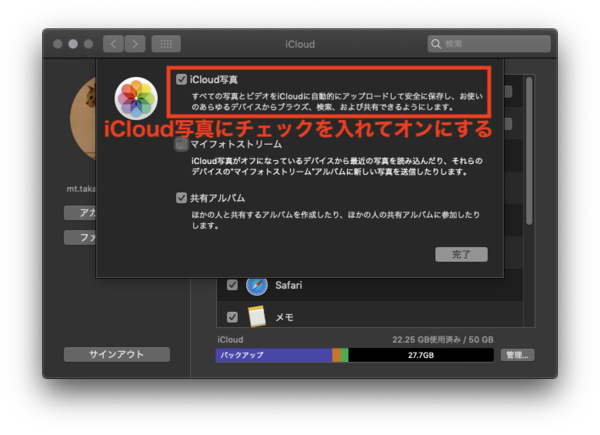The width and height of the screenshot is (600, 435).
Task: Uncheck the メモ checkbox in iCloud list
Action: [x=232, y=317]
